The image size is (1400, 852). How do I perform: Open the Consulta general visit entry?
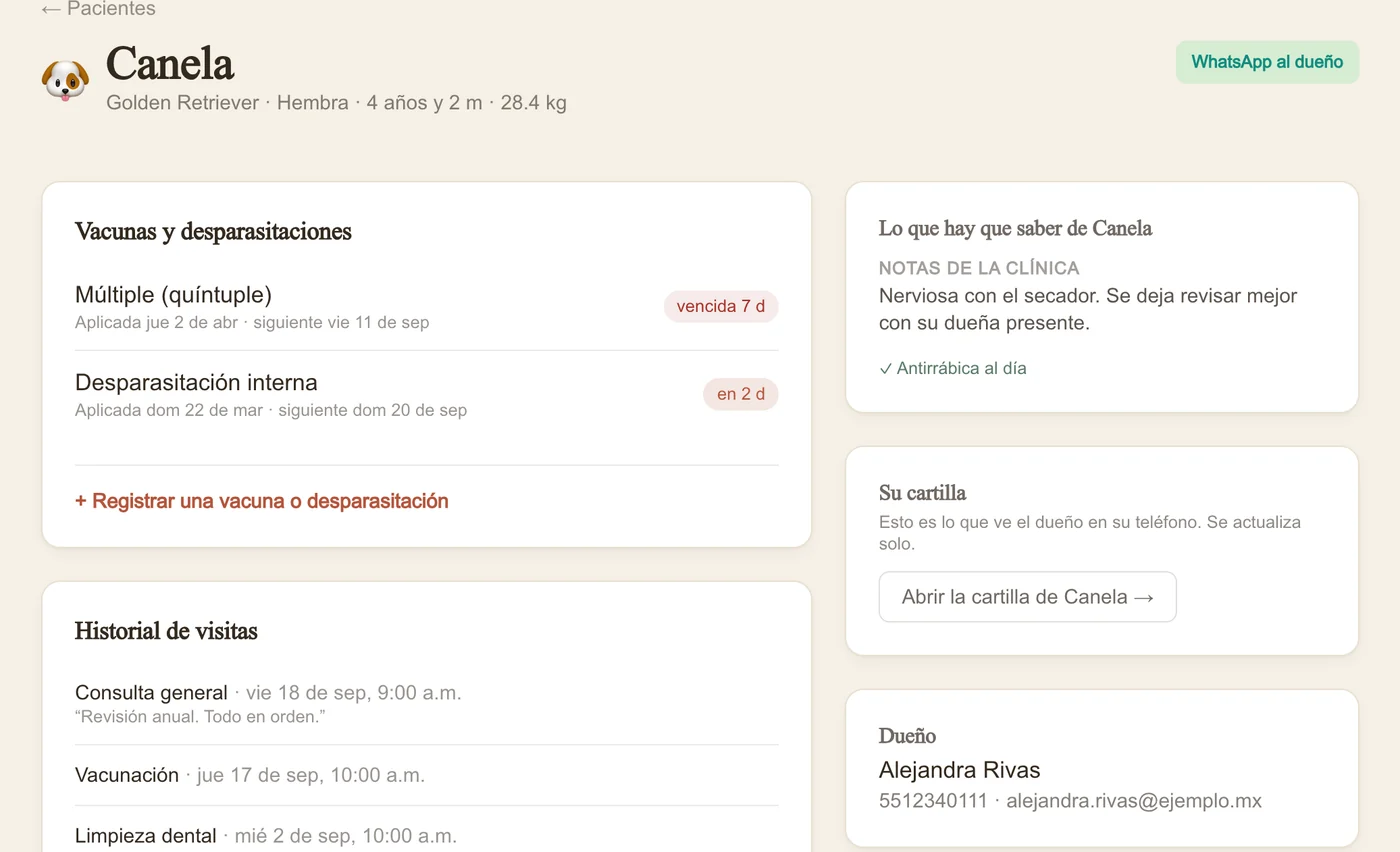tap(426, 704)
